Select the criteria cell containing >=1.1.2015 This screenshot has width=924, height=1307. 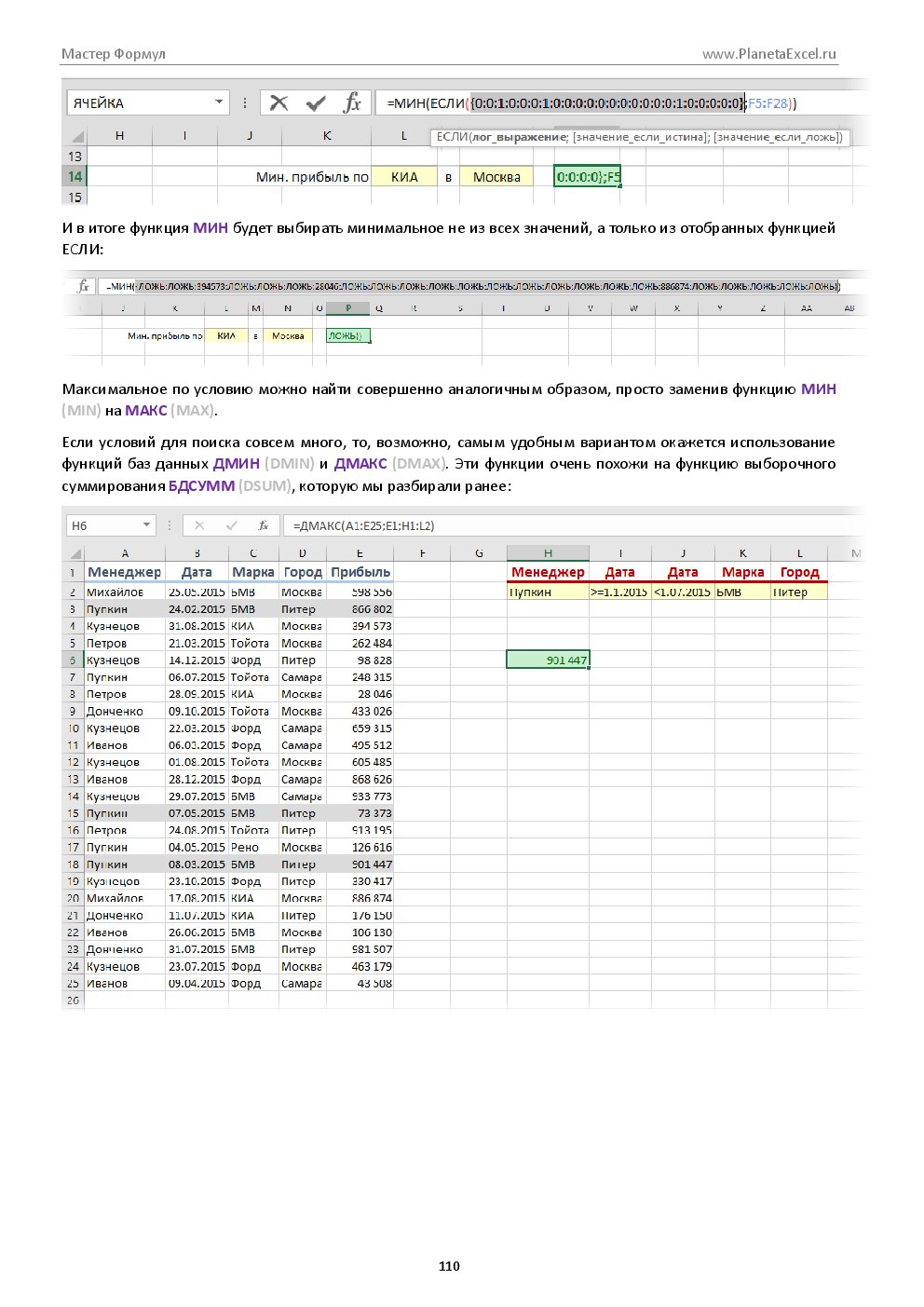619,592
